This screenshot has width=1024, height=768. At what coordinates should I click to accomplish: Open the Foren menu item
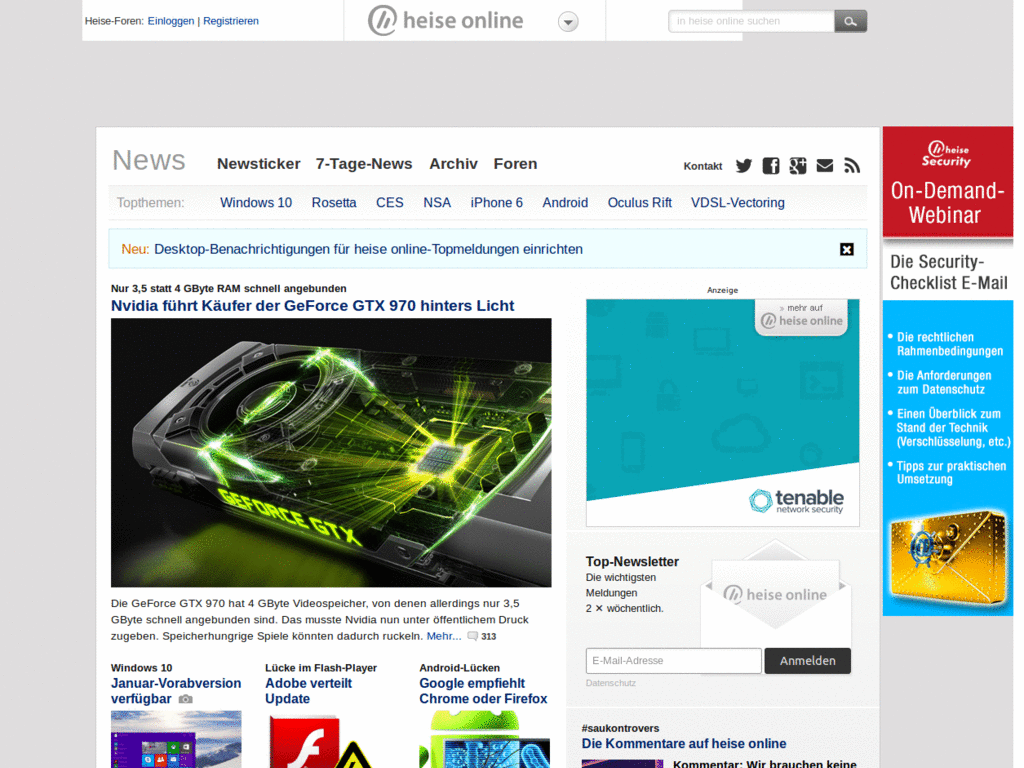[x=515, y=164]
